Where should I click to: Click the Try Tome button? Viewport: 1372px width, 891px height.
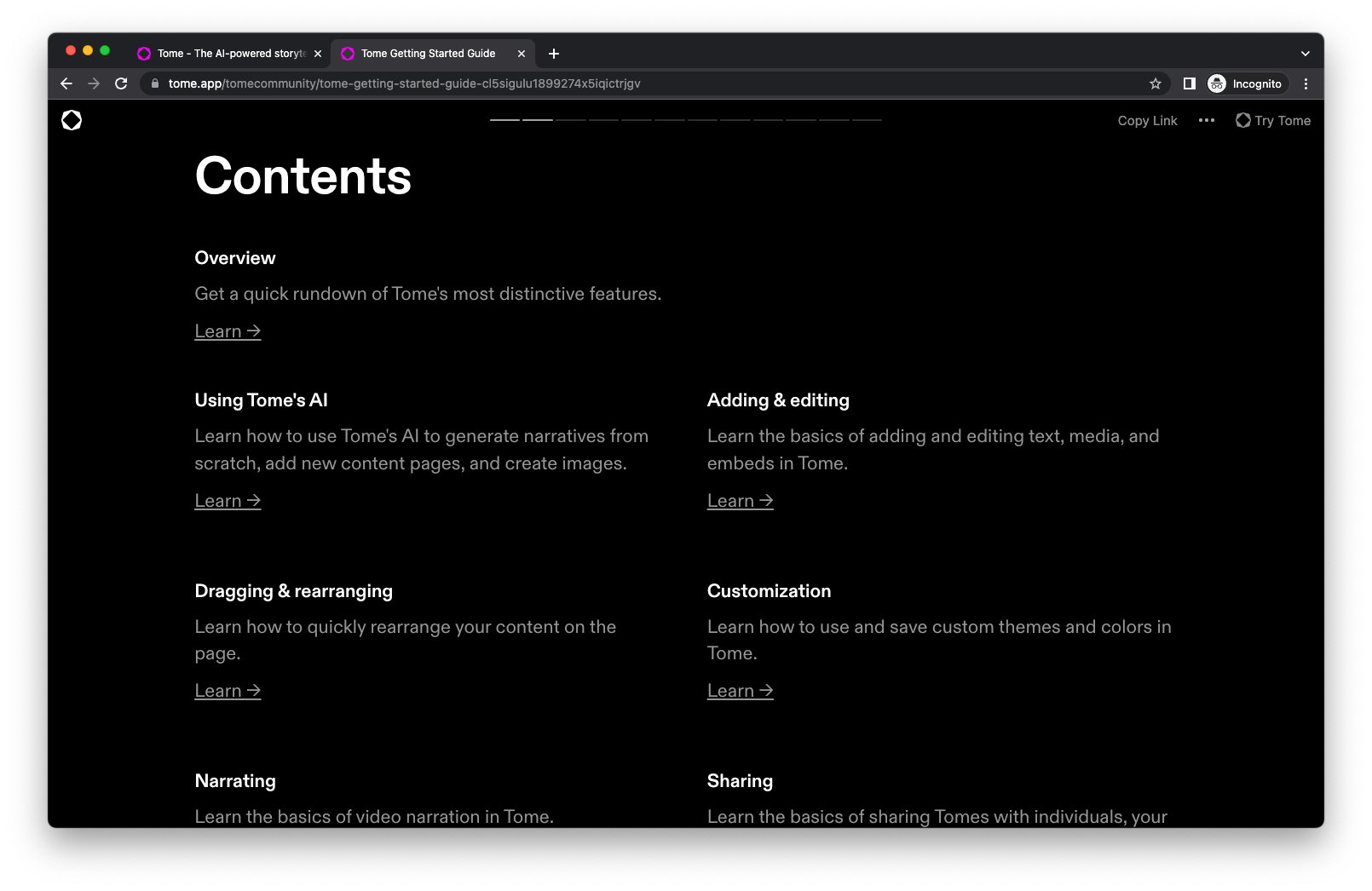pos(1273,121)
